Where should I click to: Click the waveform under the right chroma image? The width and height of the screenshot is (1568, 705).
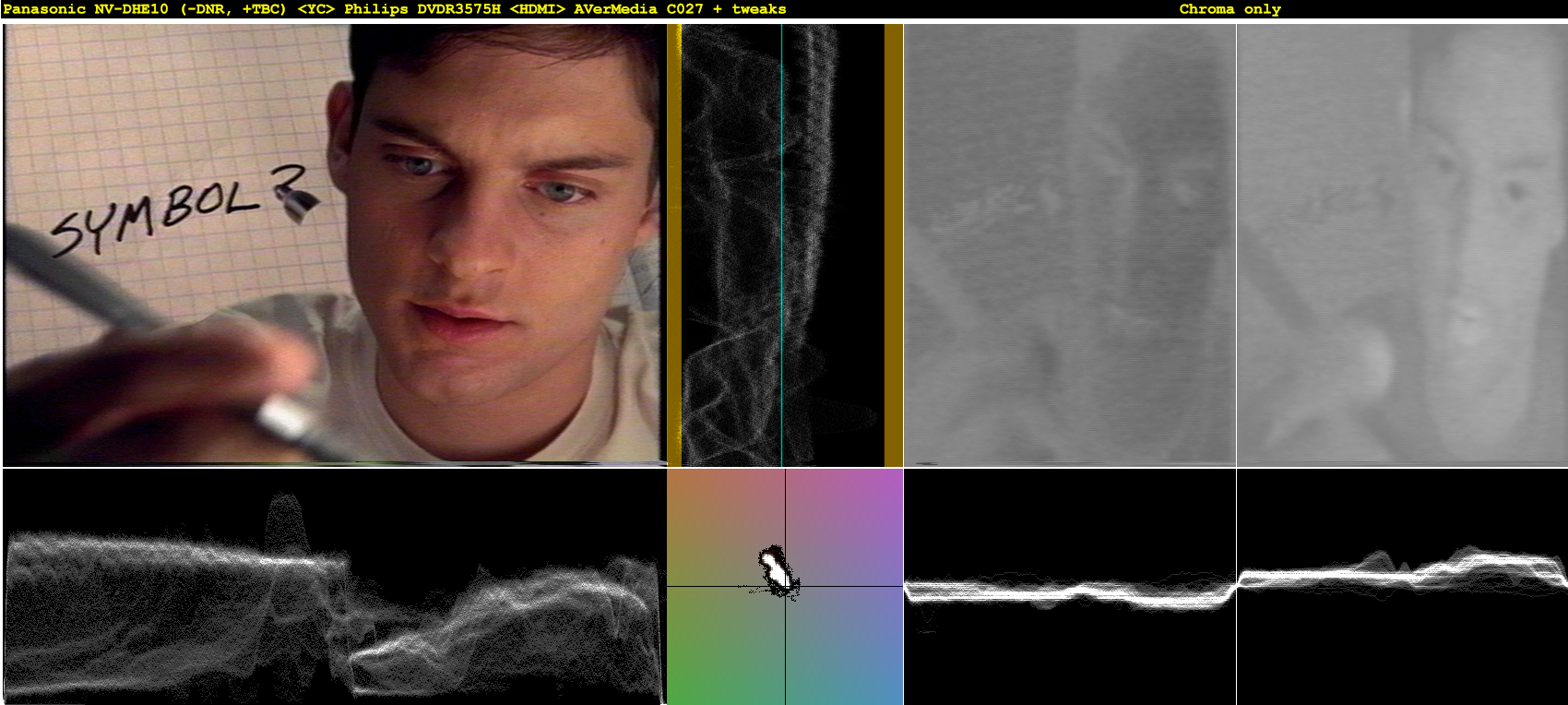(x=1402, y=587)
